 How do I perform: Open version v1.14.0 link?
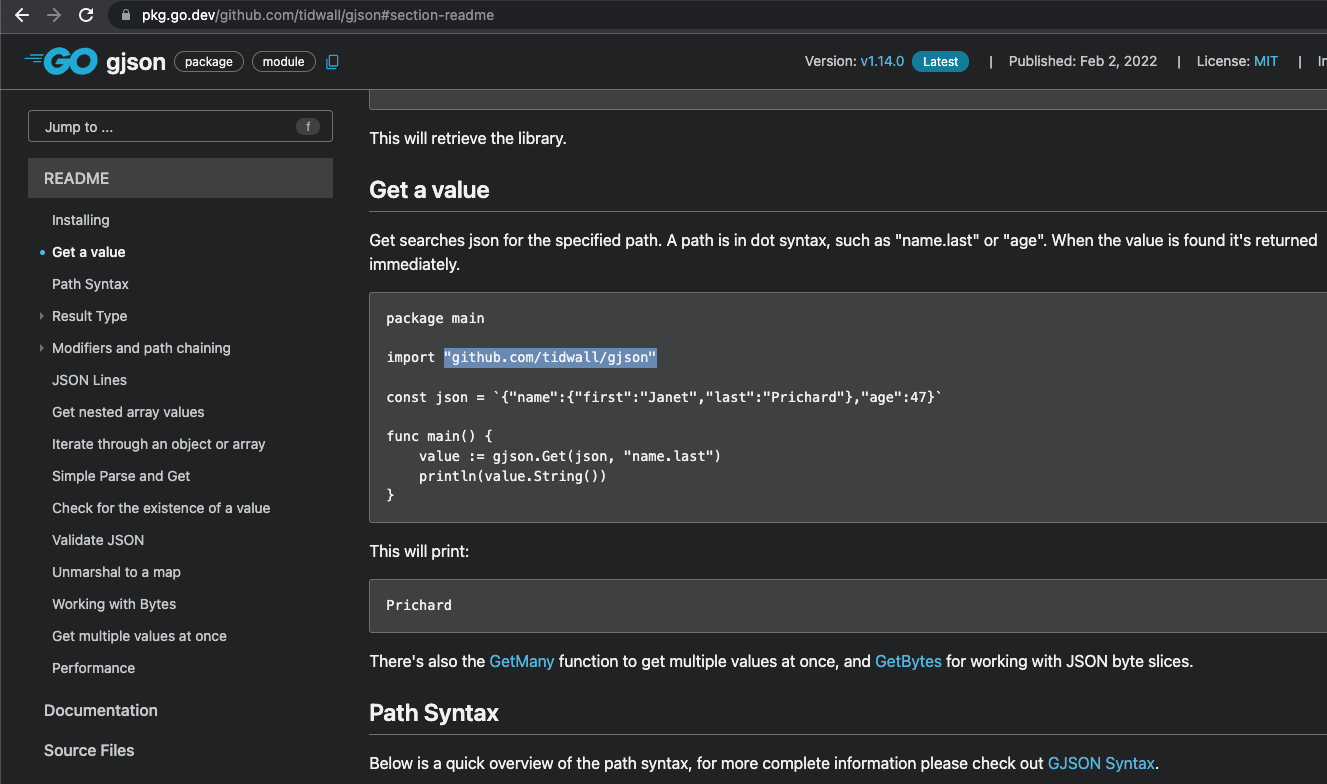(882, 61)
